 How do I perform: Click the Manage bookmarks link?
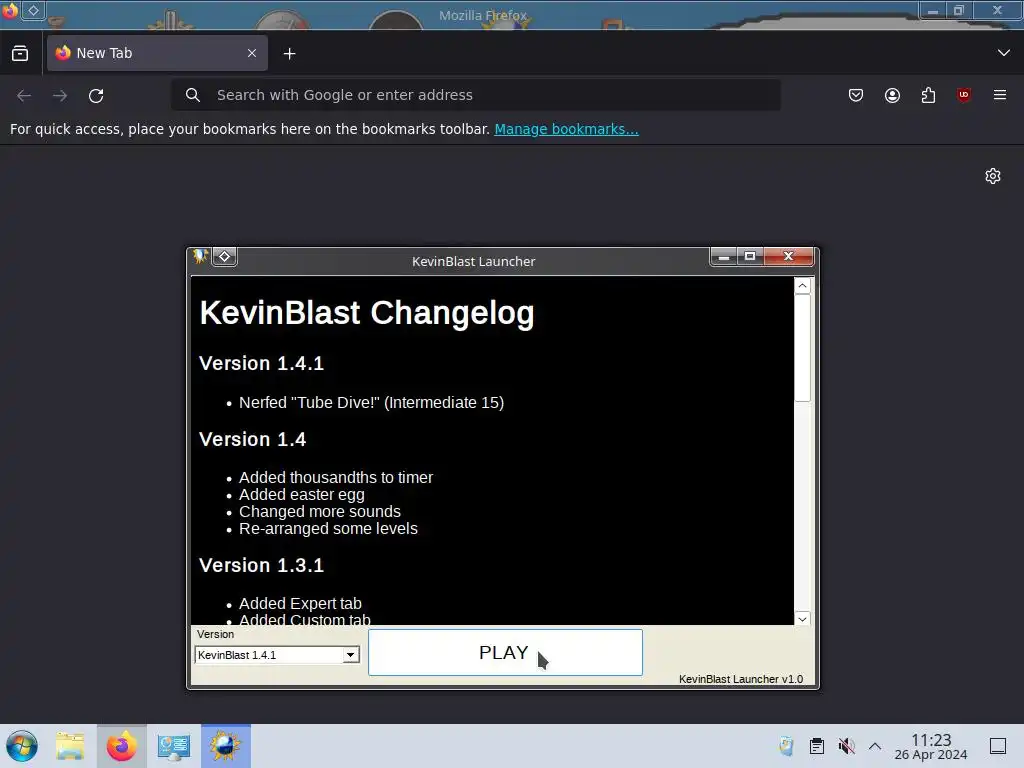(x=566, y=129)
